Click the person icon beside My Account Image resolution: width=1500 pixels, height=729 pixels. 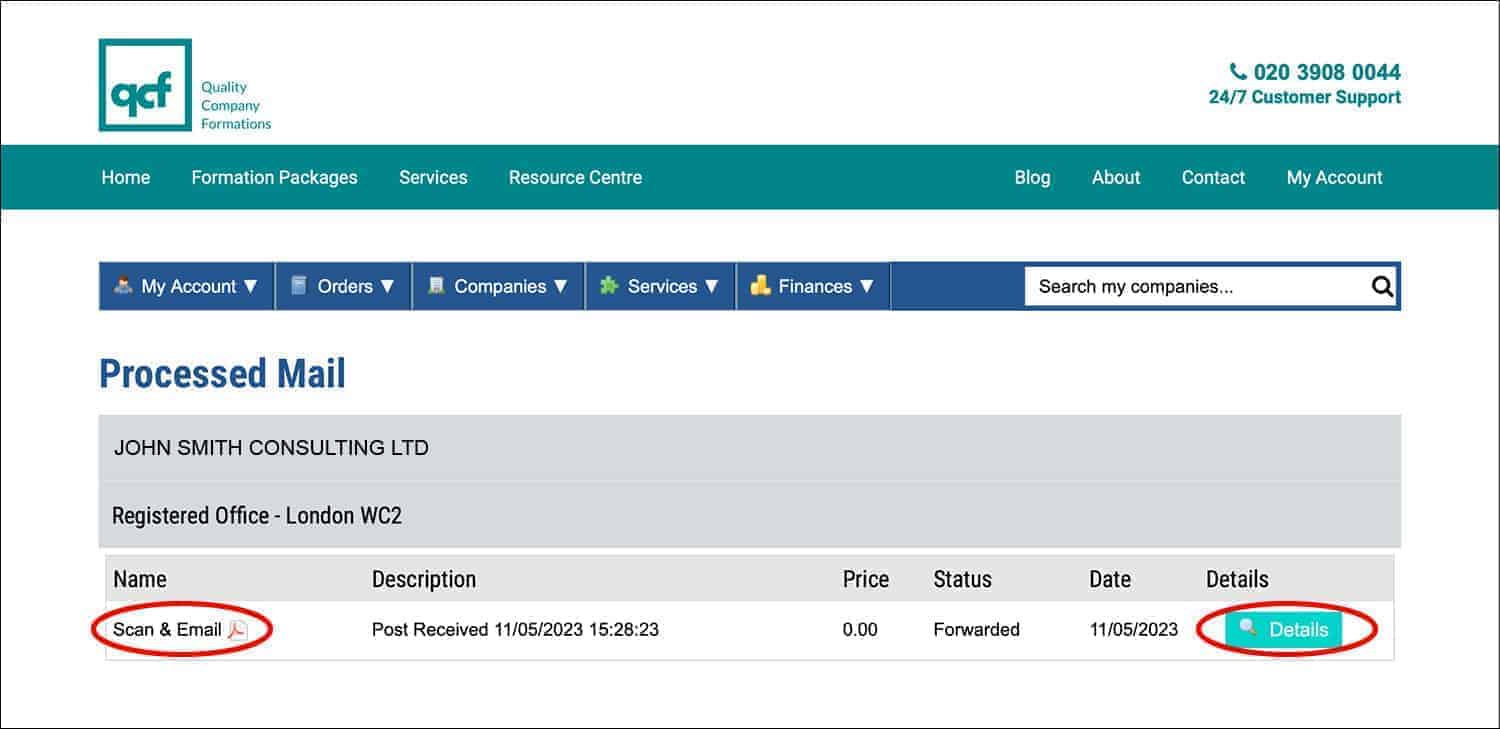click(x=125, y=286)
